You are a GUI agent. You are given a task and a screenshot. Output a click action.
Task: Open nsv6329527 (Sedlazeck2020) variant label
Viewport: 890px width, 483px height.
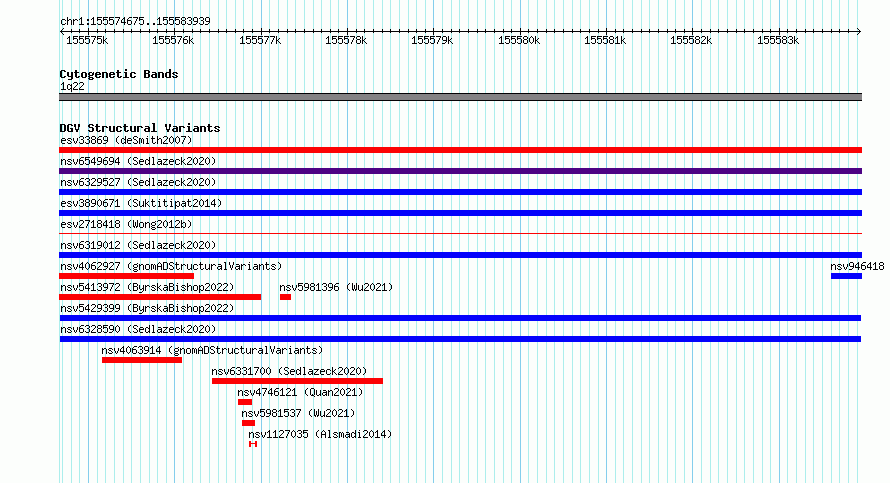(x=138, y=182)
